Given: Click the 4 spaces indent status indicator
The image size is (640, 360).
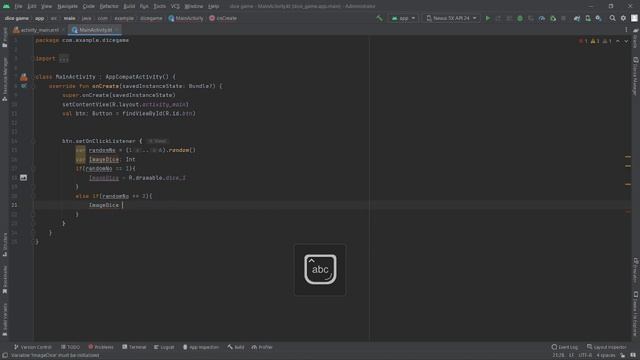Looking at the screenshot, I should 606,356.
